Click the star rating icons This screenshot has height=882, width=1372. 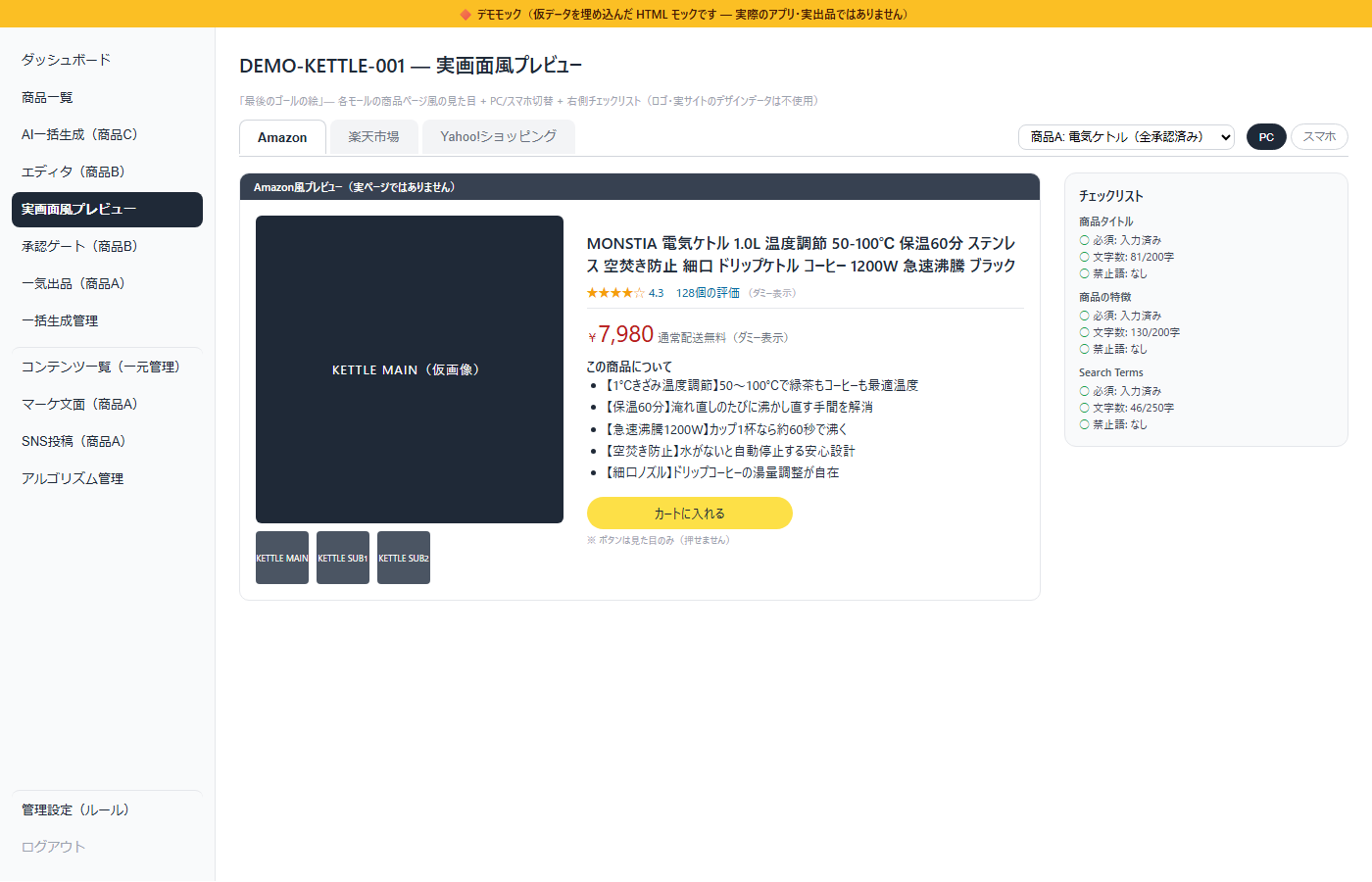tap(615, 293)
